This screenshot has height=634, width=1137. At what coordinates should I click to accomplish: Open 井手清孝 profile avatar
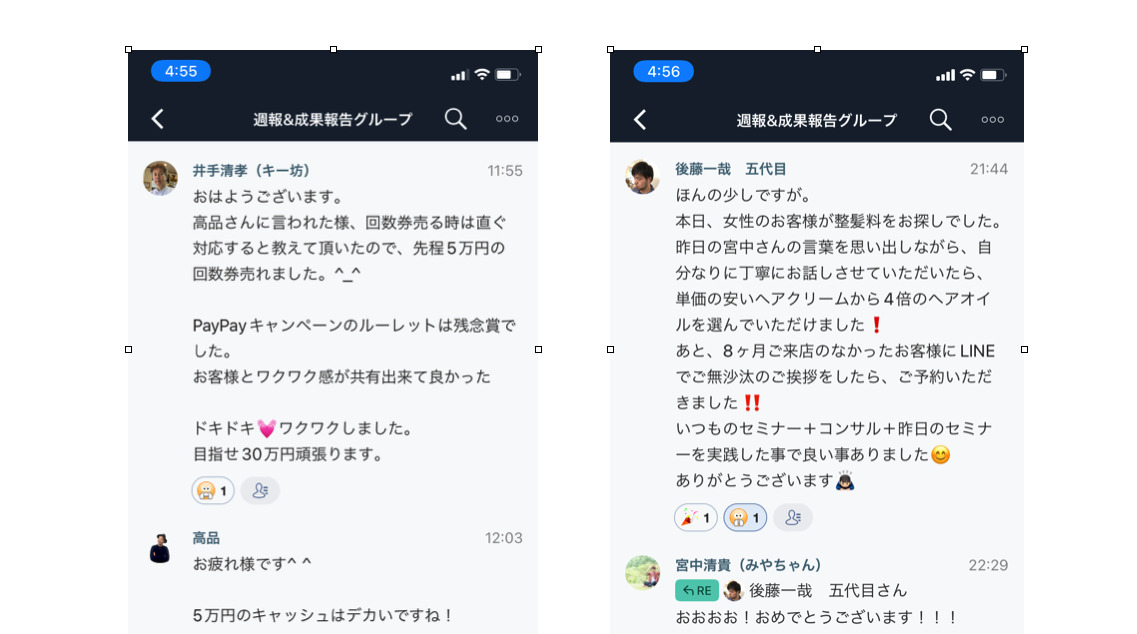pyautogui.click(x=160, y=178)
